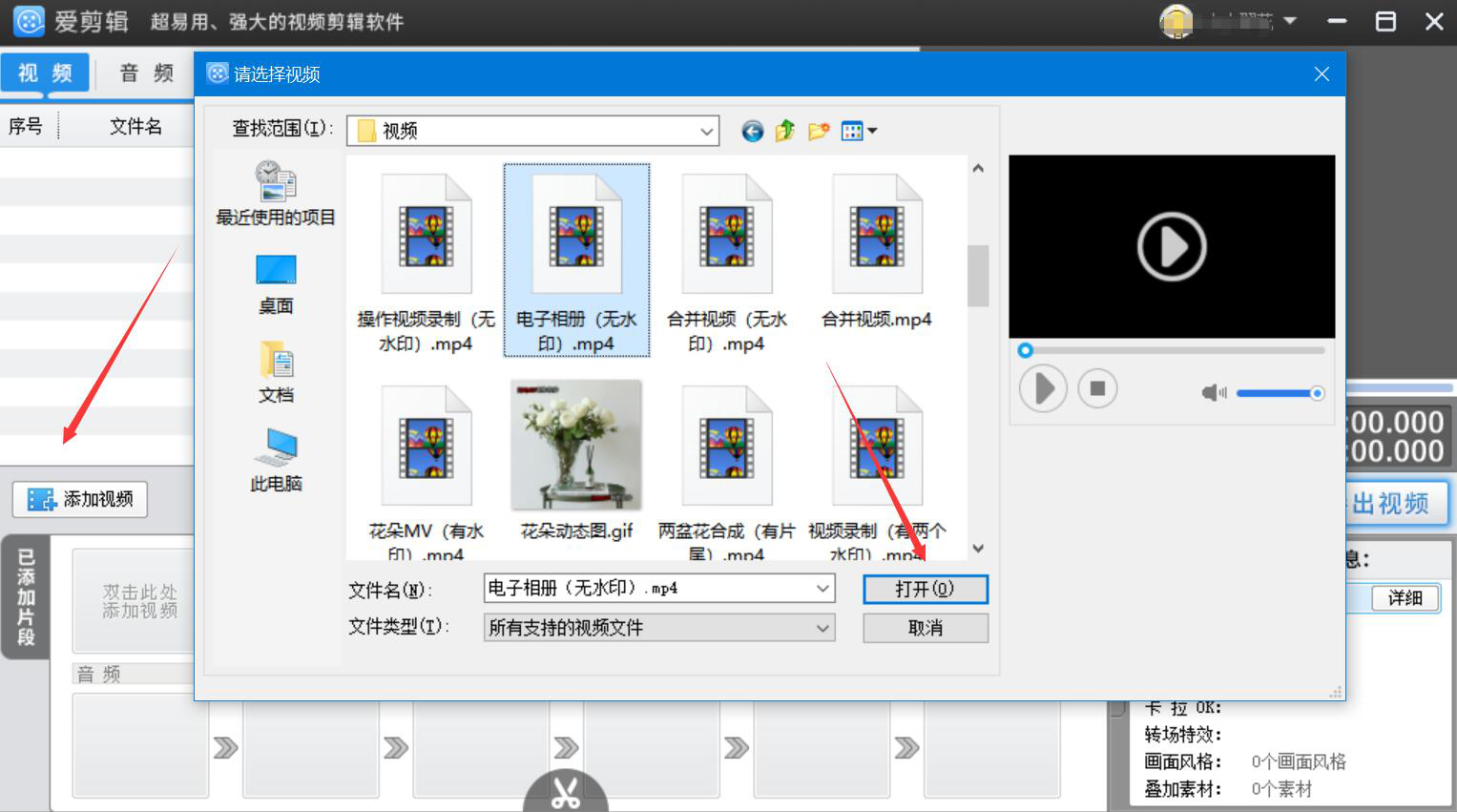The height and width of the screenshot is (812, 1457).
Task: Select the 已添加片段 side tab
Action: (x=26, y=597)
